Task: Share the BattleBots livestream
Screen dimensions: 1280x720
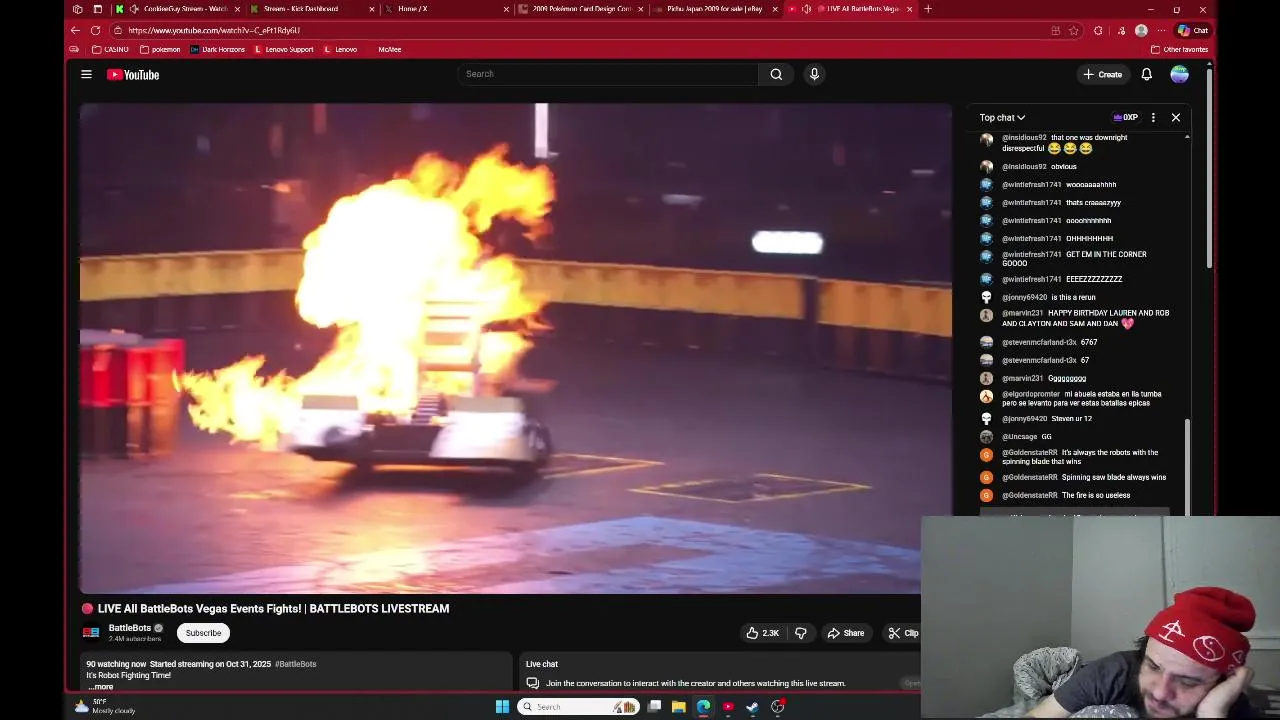Action: pos(846,633)
